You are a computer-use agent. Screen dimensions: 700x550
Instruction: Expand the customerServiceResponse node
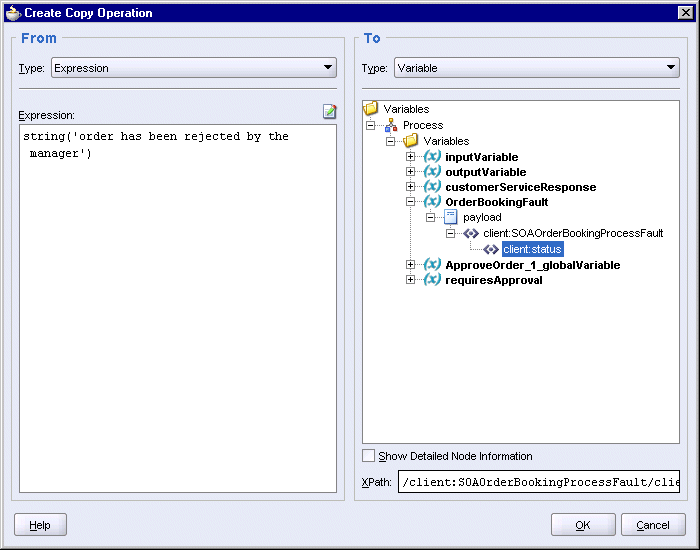(x=410, y=187)
